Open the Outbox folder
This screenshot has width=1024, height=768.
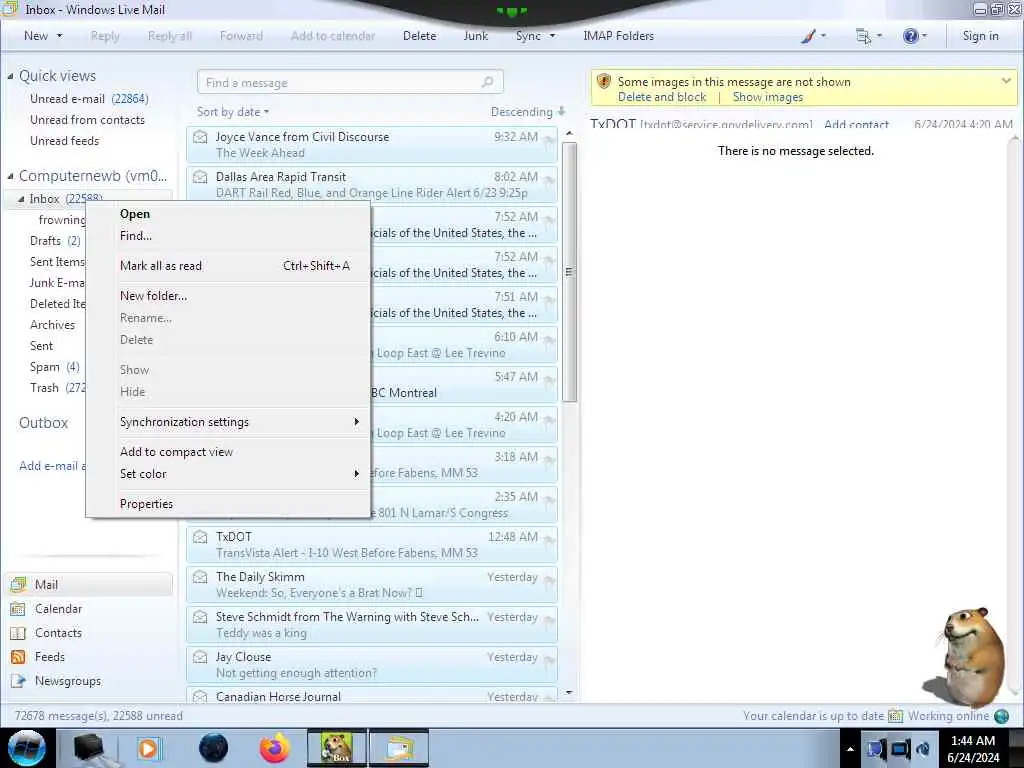(x=43, y=423)
